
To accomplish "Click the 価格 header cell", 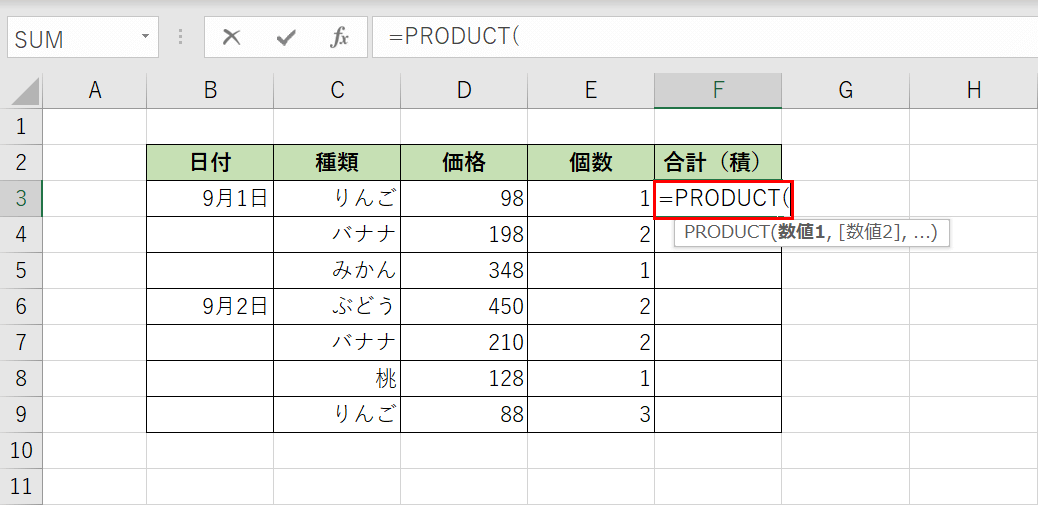I will click(464, 162).
